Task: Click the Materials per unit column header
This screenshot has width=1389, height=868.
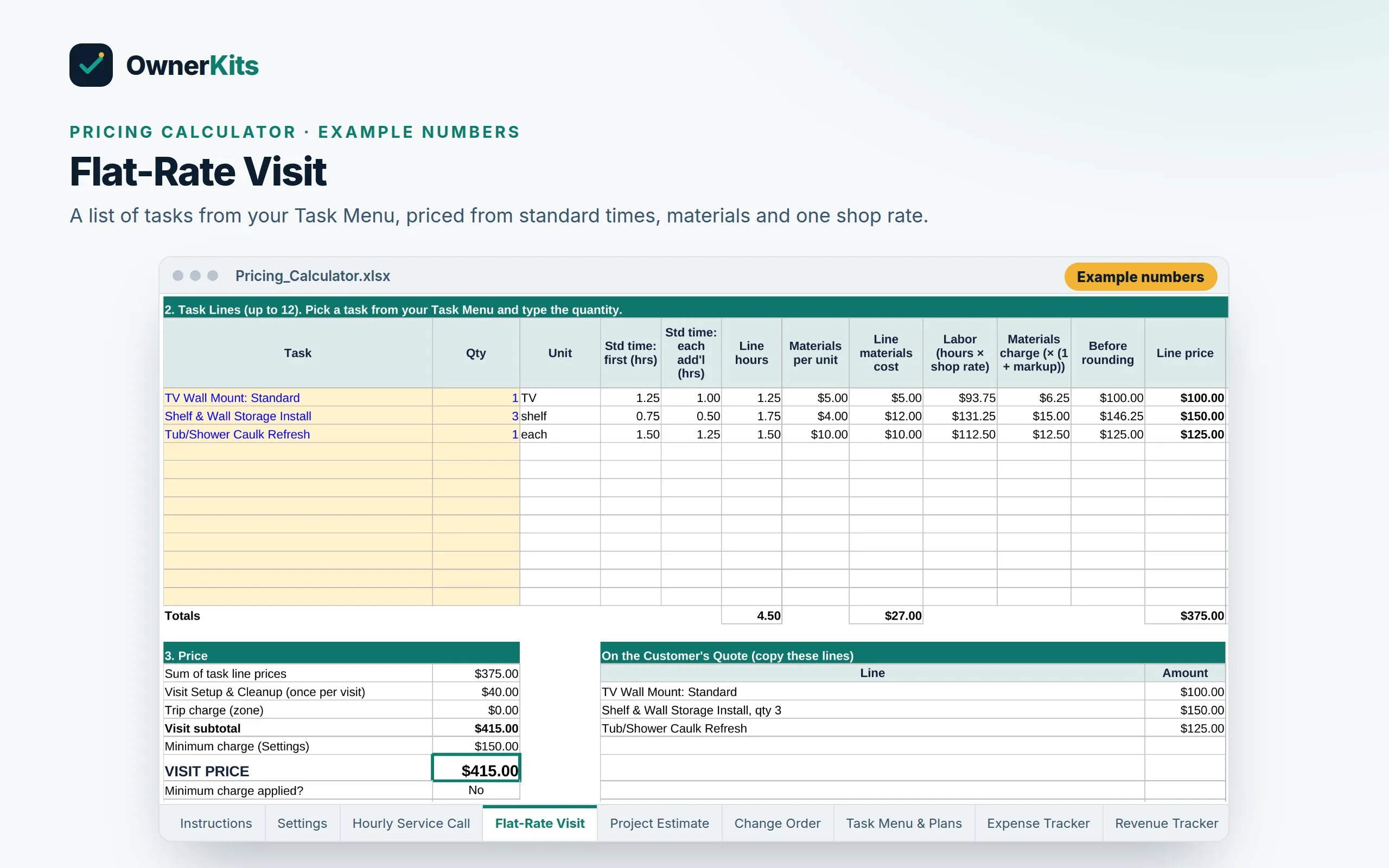Action: [815, 353]
